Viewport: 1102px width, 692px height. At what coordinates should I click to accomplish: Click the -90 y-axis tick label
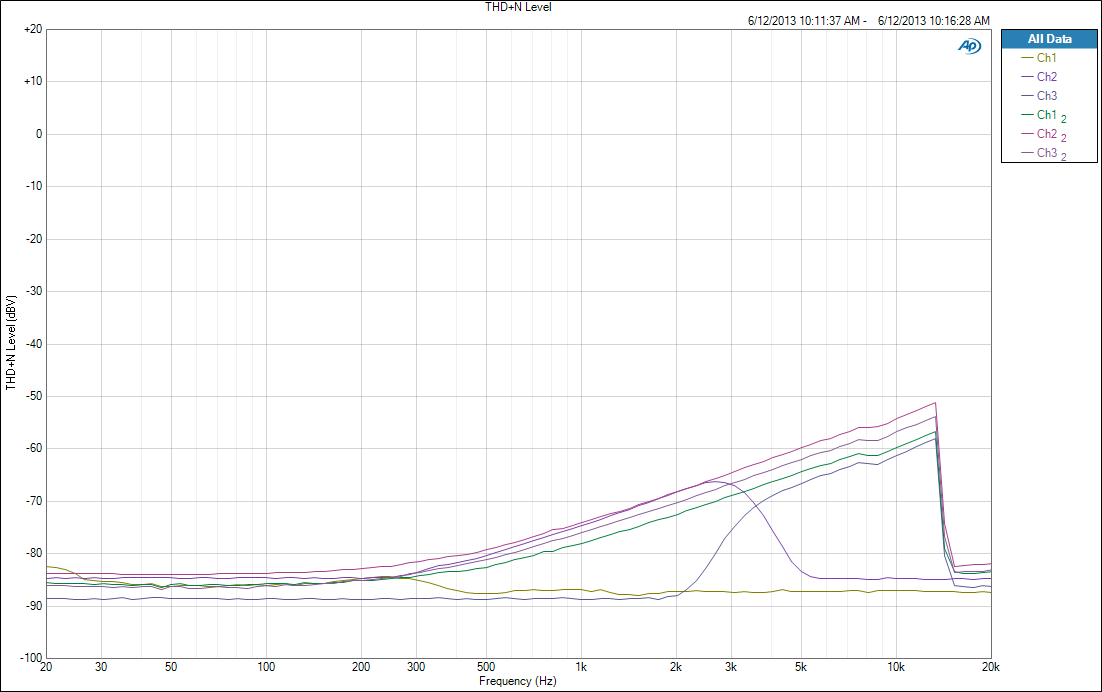click(x=34, y=606)
